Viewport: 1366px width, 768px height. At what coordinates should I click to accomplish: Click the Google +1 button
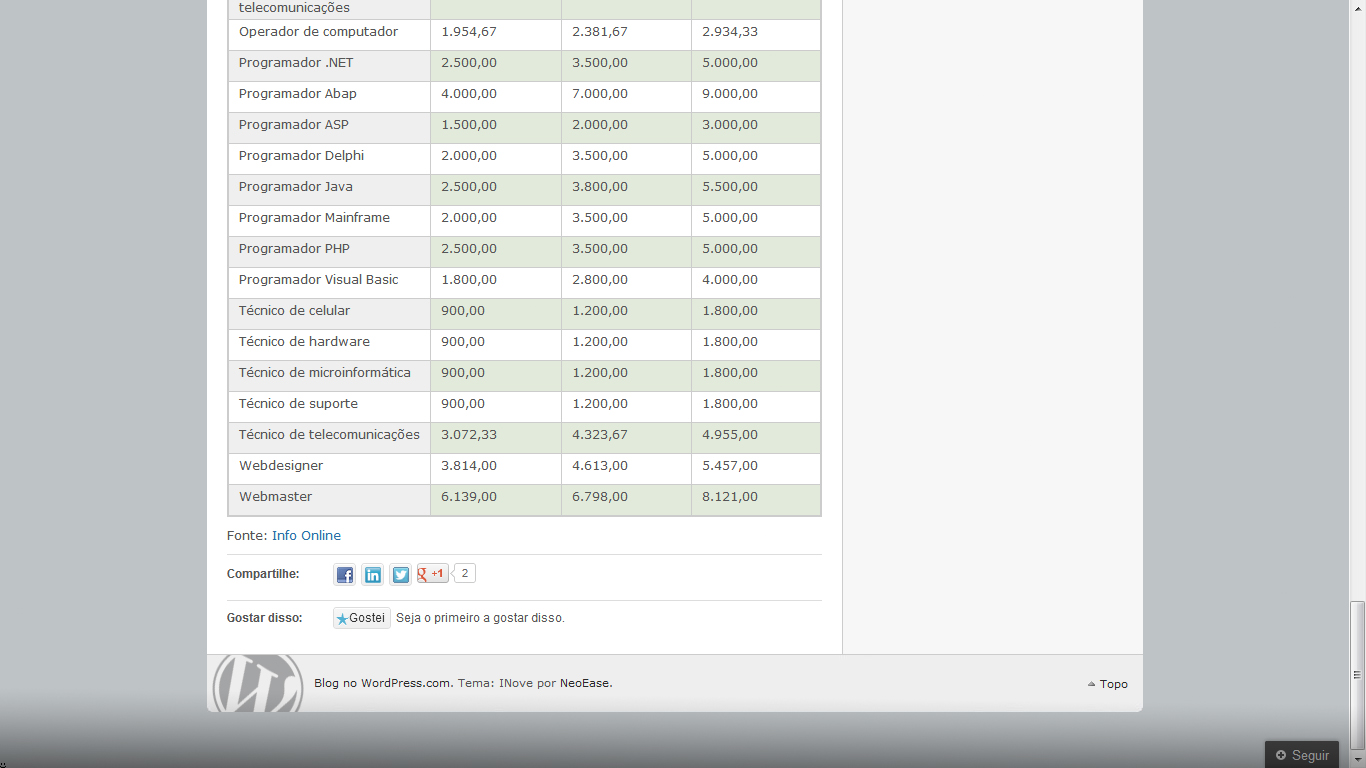click(x=432, y=574)
